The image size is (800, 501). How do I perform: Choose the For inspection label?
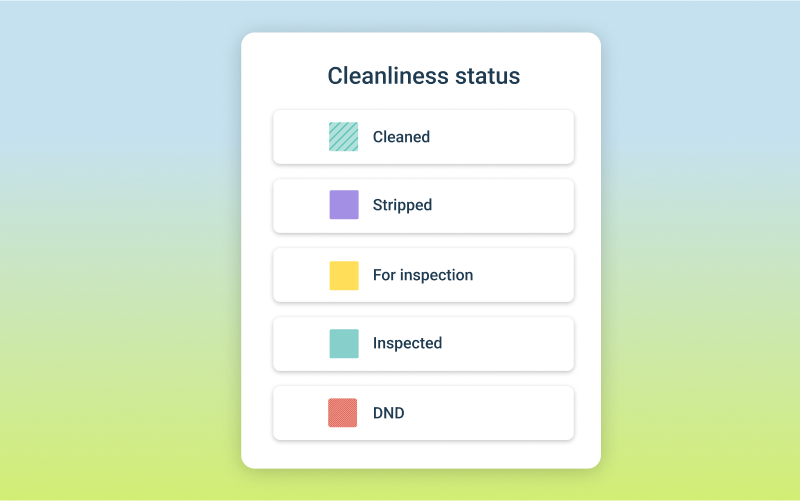(423, 275)
